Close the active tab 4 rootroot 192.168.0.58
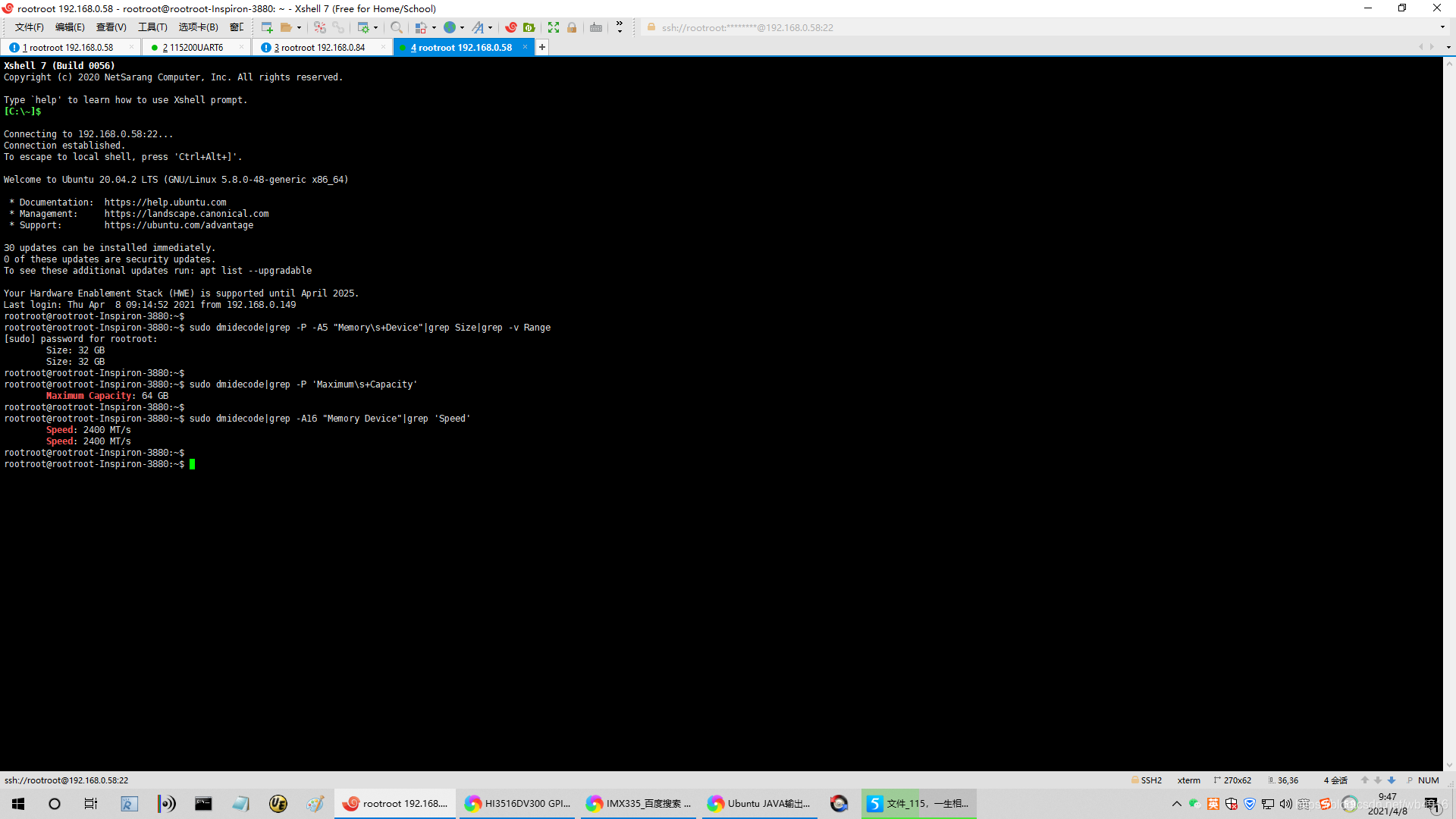The image size is (1456, 819). click(525, 47)
